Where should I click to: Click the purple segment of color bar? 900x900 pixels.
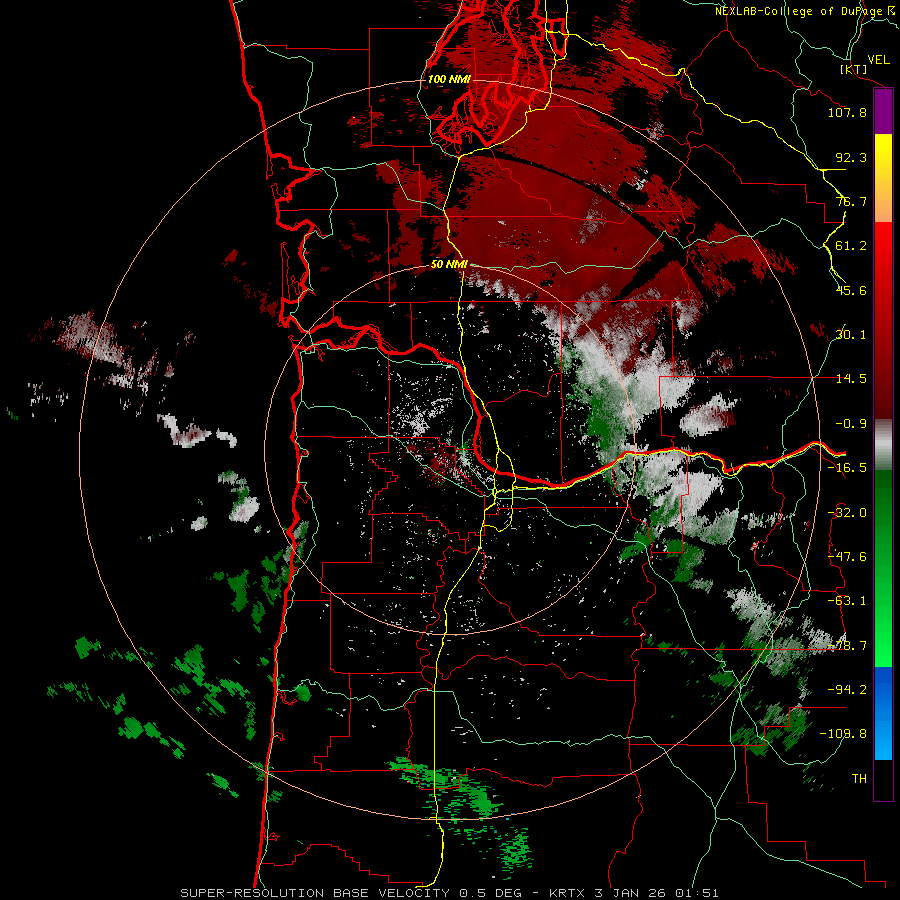pyautogui.click(x=883, y=112)
